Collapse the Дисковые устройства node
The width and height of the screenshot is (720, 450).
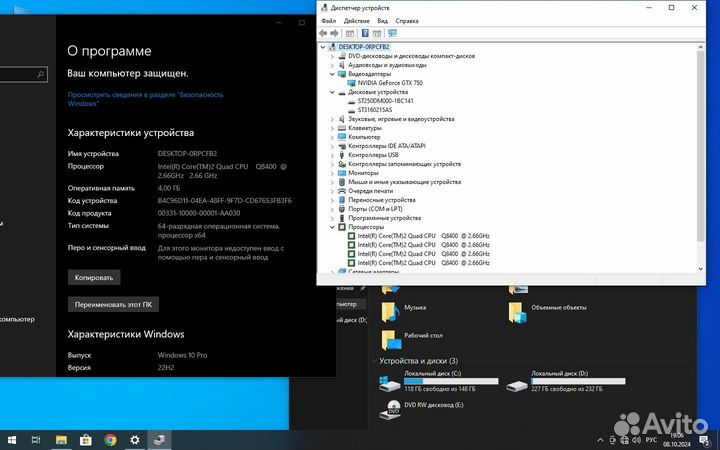333,92
